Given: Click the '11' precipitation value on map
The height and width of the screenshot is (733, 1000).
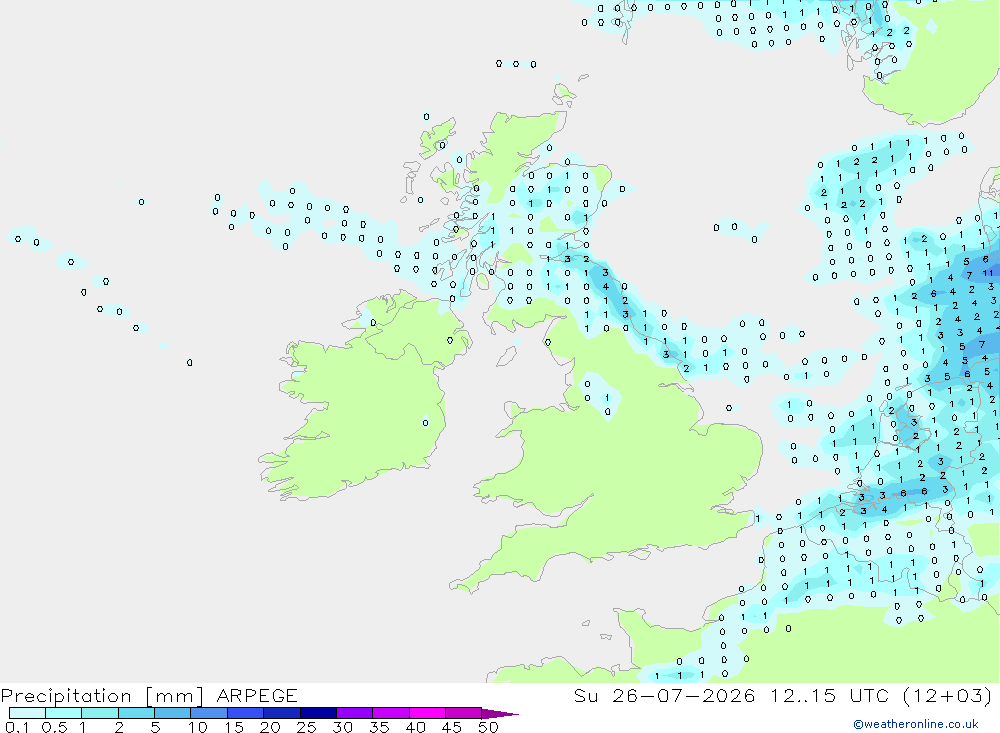Looking at the screenshot, I should [x=987, y=273].
